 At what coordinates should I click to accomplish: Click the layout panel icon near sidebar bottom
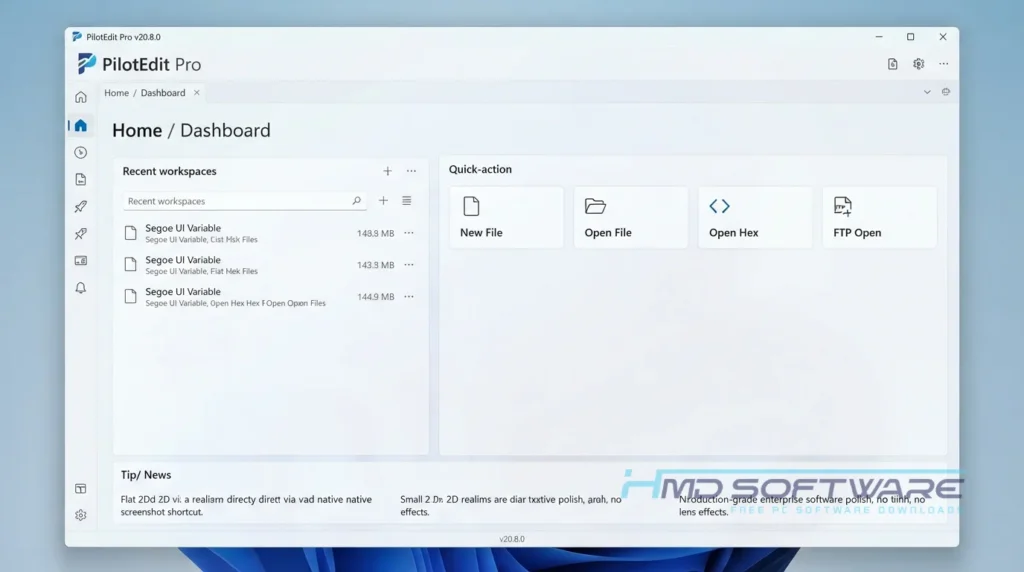click(x=80, y=488)
